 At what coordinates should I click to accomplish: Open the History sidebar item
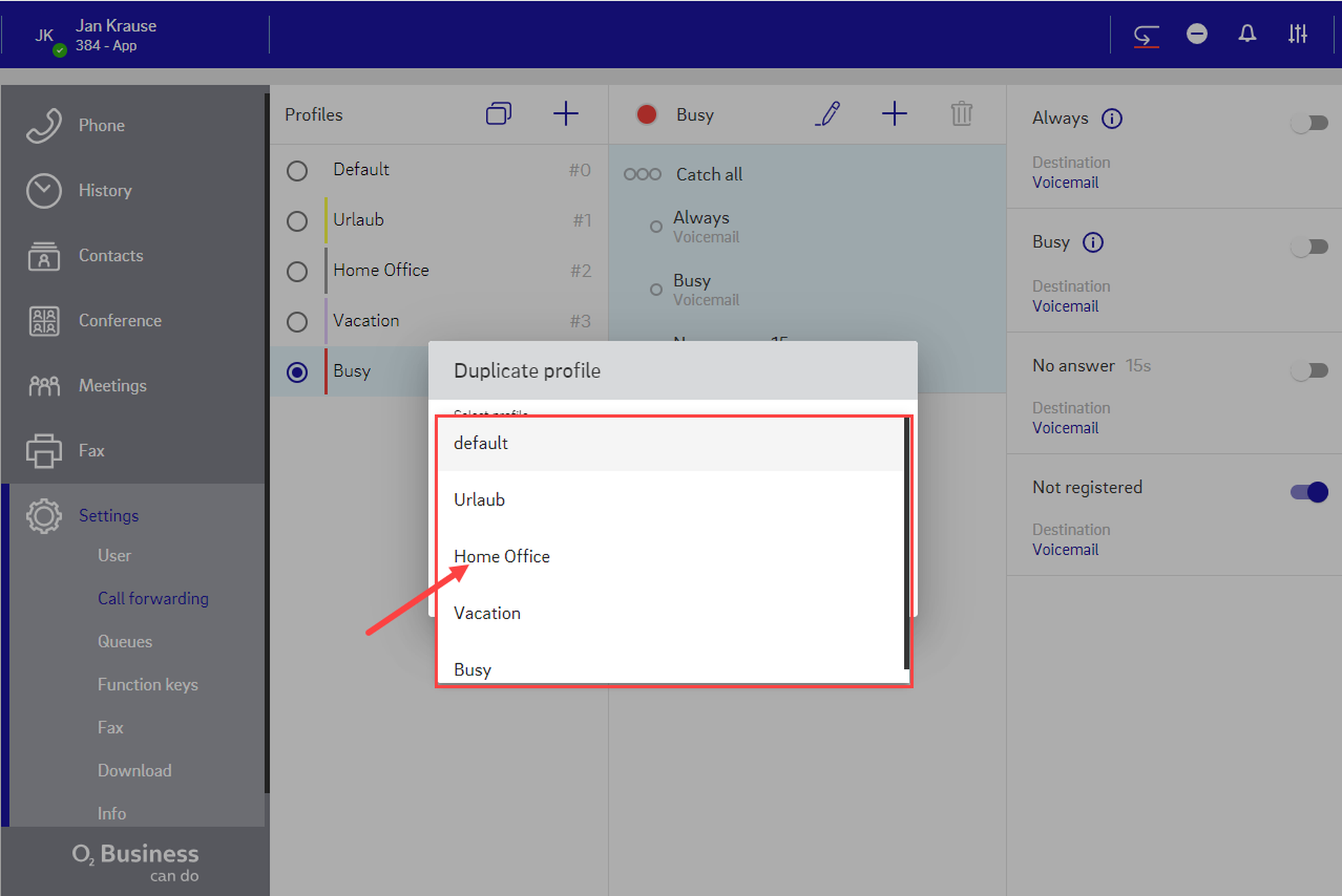tap(105, 190)
